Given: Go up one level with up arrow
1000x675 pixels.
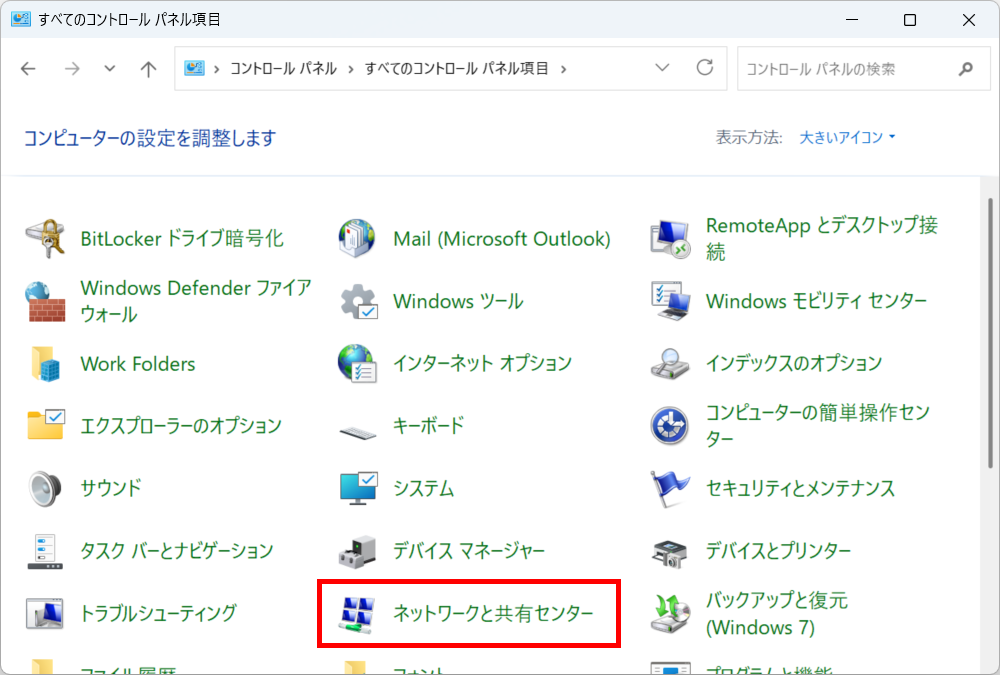Looking at the screenshot, I should (148, 68).
